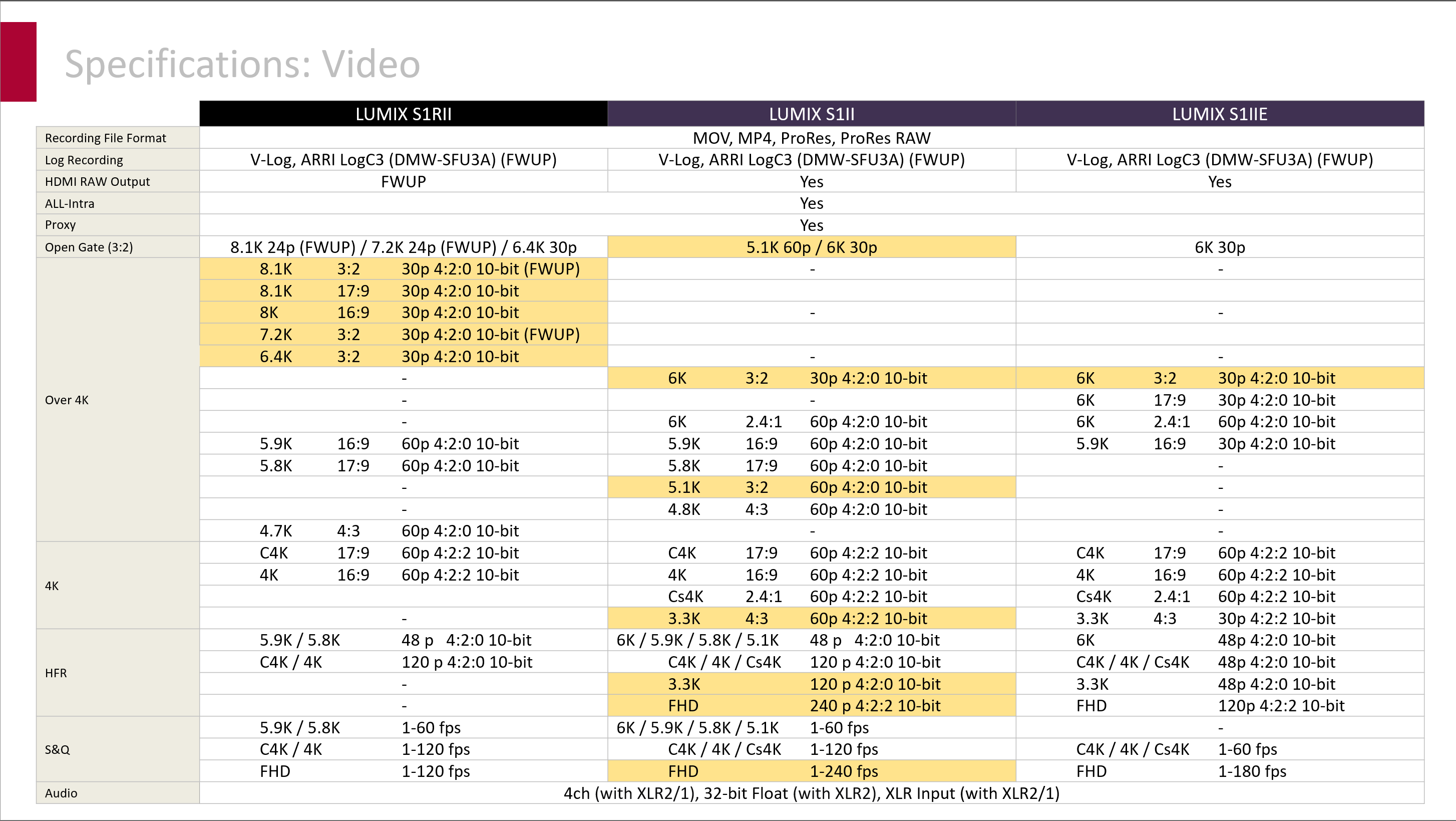Click the '8K 16:9 30p 4:2:0 10-bit' row
This screenshot has height=821, width=1456.
pos(404,313)
